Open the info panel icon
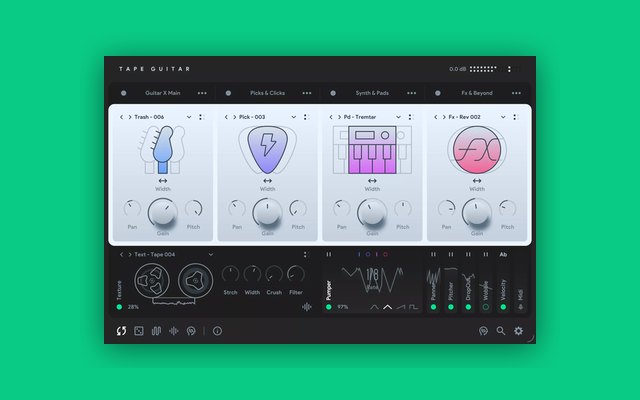Image resolution: width=640 pixels, height=400 pixels. click(x=217, y=331)
